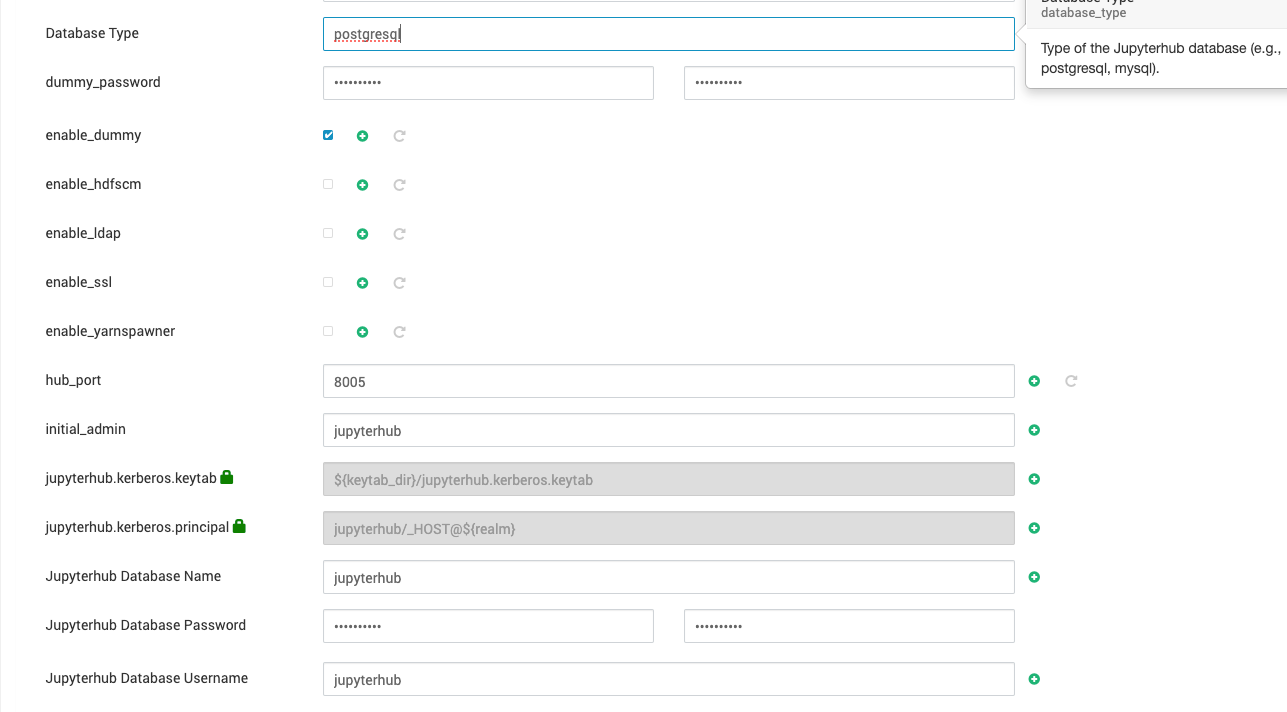
Task: Click the Jupyterhub Database Username field
Action: 669,679
